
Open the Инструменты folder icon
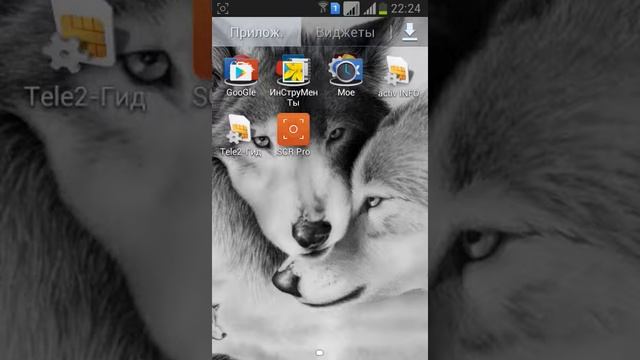pos(293,70)
